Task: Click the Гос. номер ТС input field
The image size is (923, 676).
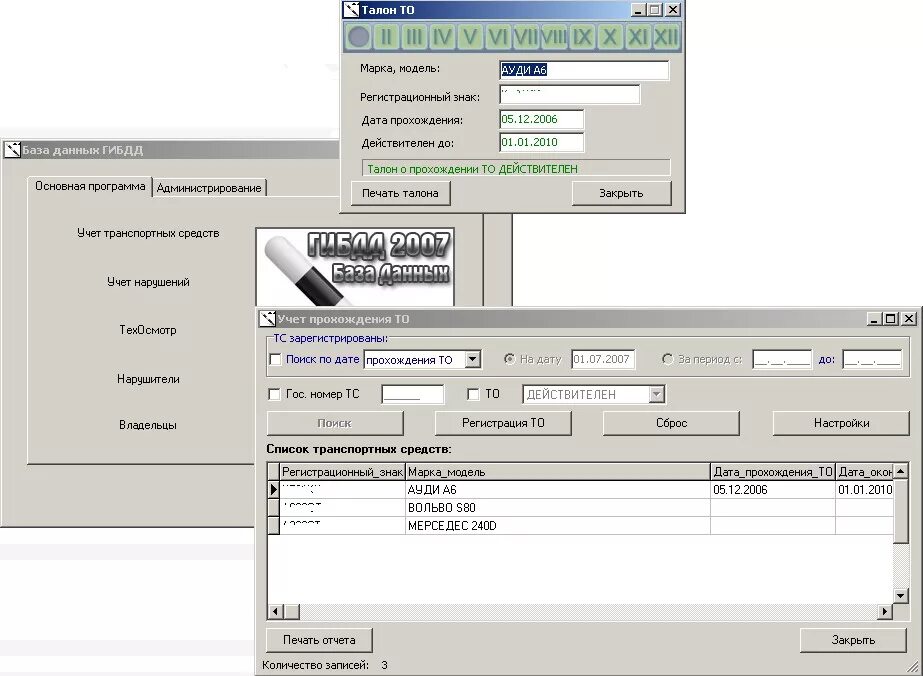Action: (413, 394)
